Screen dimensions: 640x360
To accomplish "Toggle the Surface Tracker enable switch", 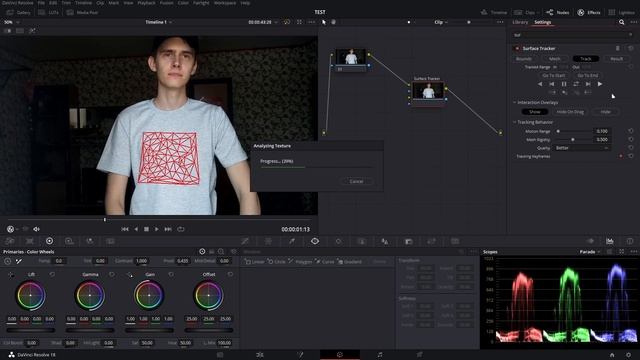I will [x=517, y=48].
